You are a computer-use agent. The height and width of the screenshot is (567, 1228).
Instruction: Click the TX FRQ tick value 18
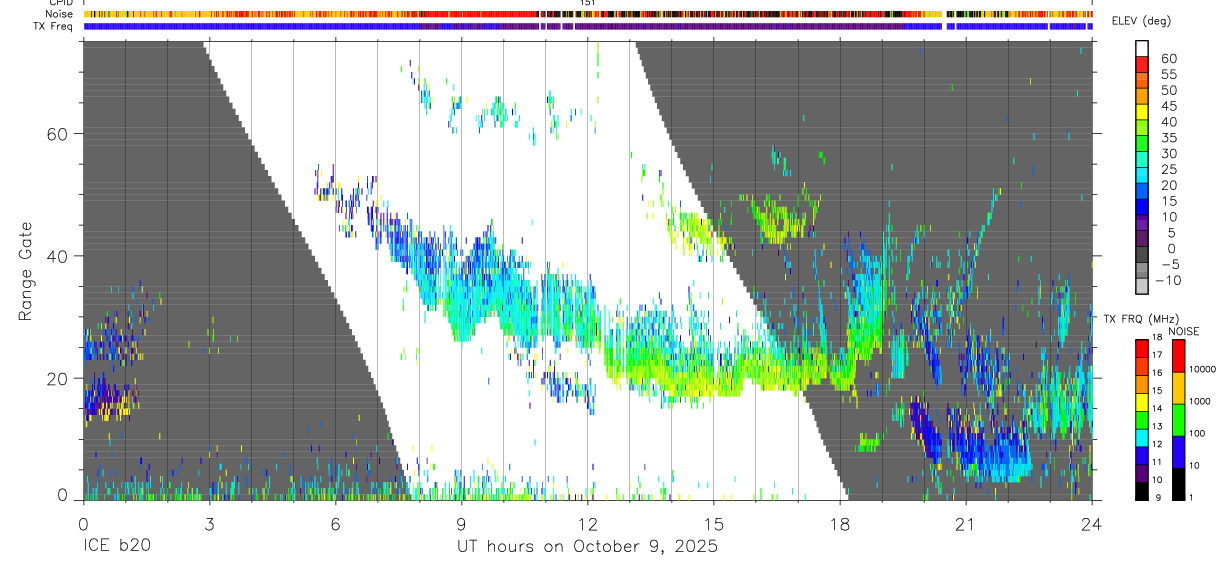pyautogui.click(x=1157, y=339)
